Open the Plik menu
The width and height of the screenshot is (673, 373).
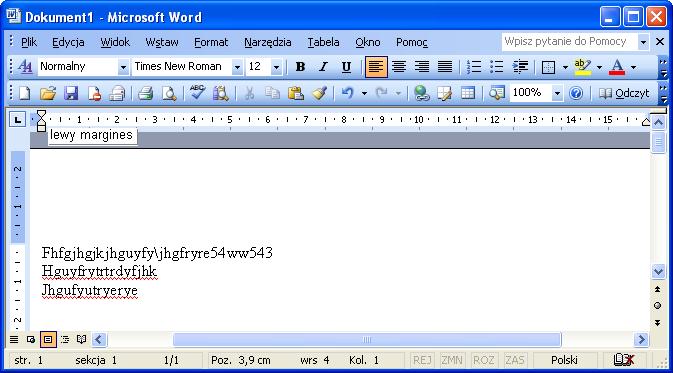[29, 42]
